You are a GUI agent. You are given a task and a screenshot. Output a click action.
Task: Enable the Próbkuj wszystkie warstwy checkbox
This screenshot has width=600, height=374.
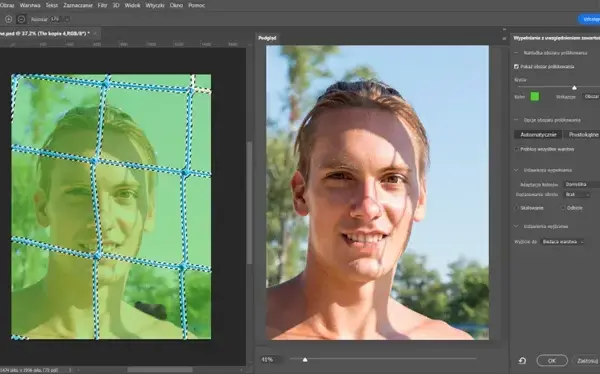[x=516, y=149]
